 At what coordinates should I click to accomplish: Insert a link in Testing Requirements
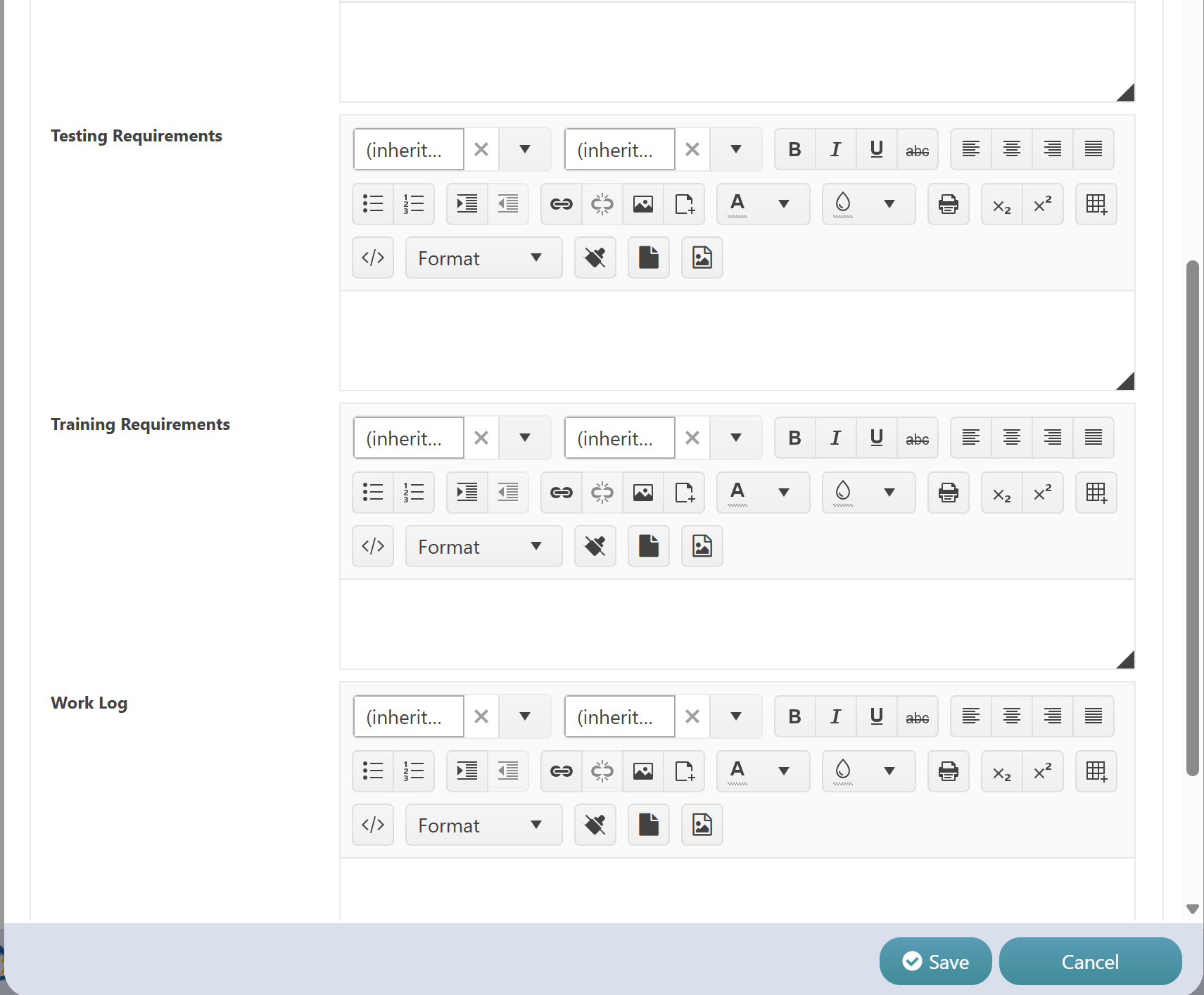tap(561, 204)
